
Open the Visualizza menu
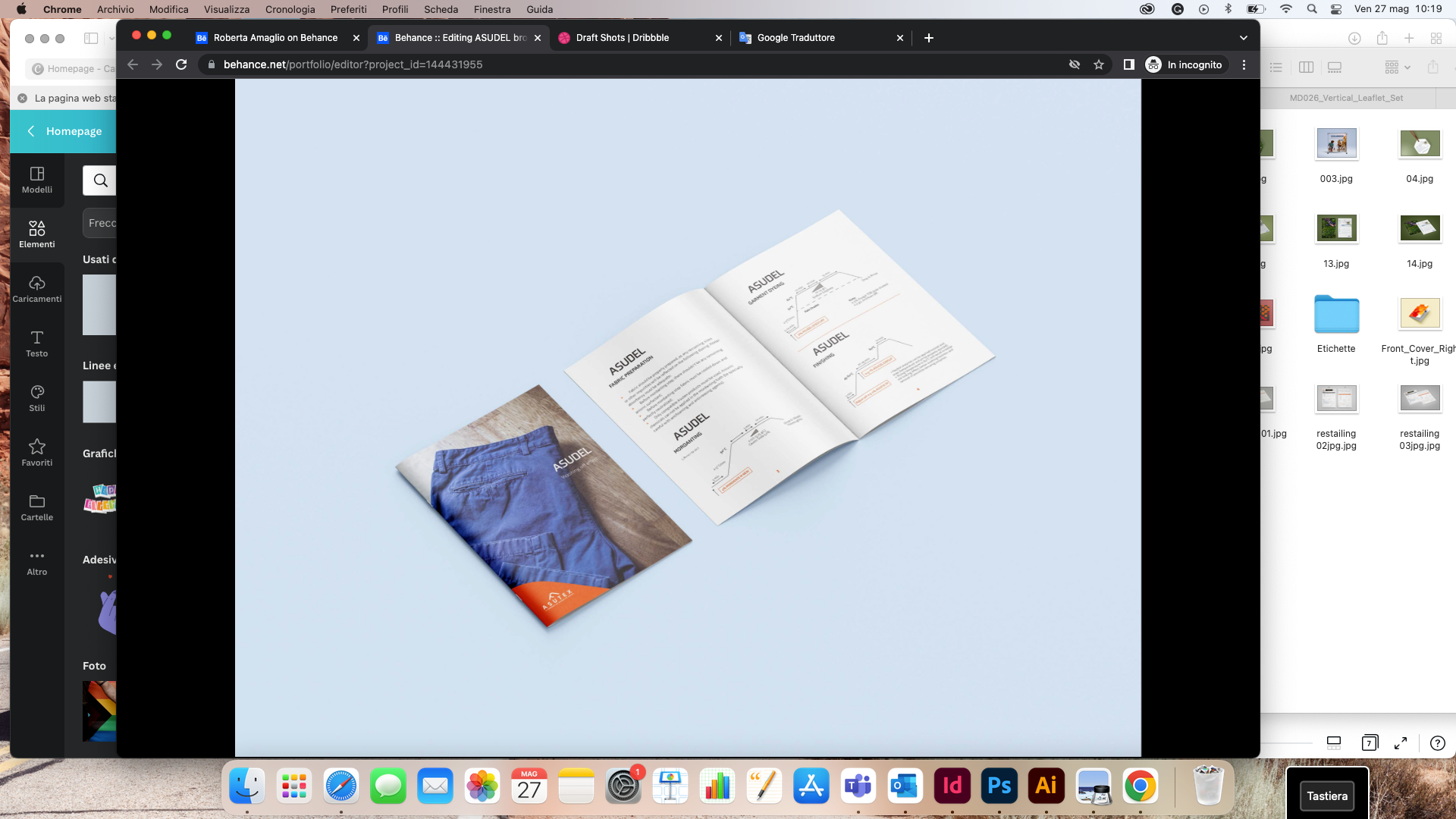tap(227, 9)
